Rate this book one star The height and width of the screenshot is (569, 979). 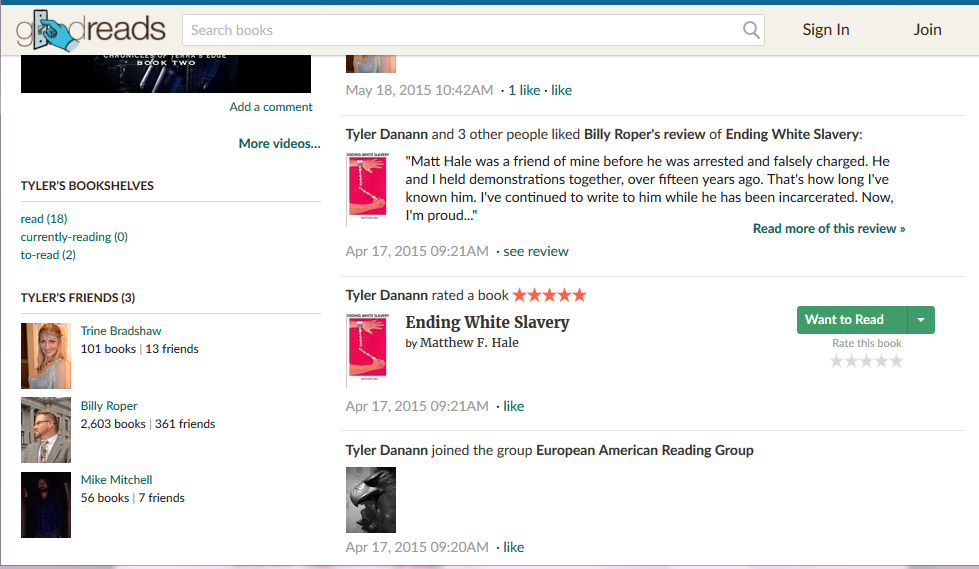(836, 362)
